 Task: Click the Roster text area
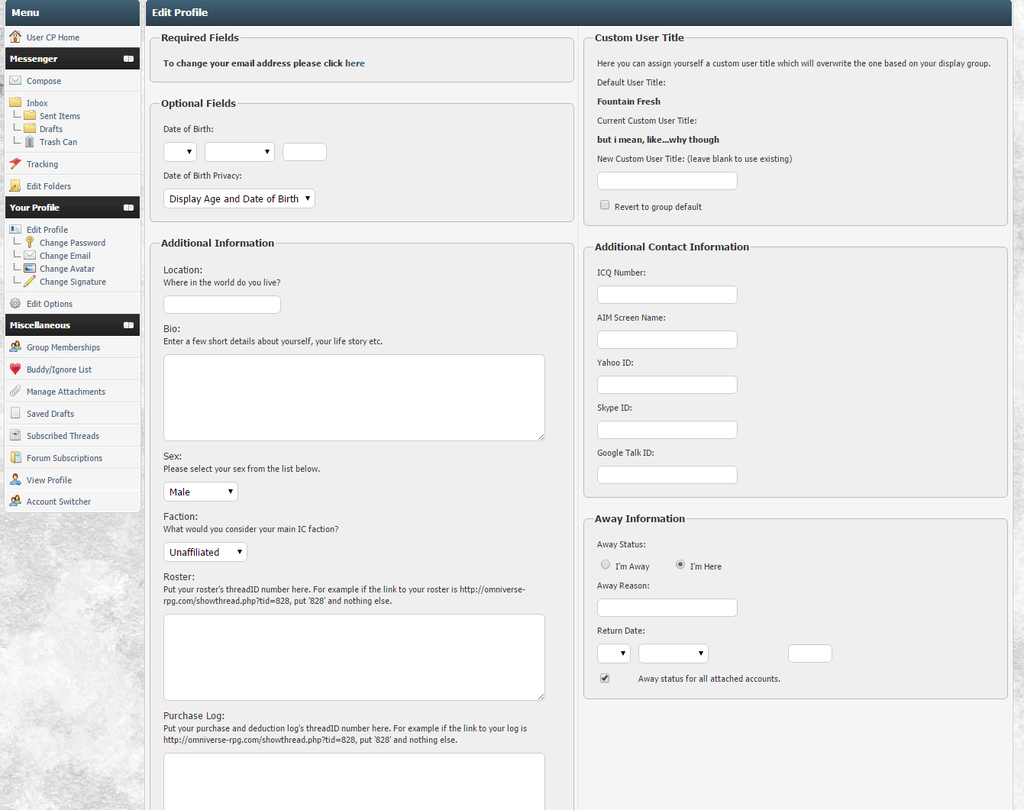354,657
